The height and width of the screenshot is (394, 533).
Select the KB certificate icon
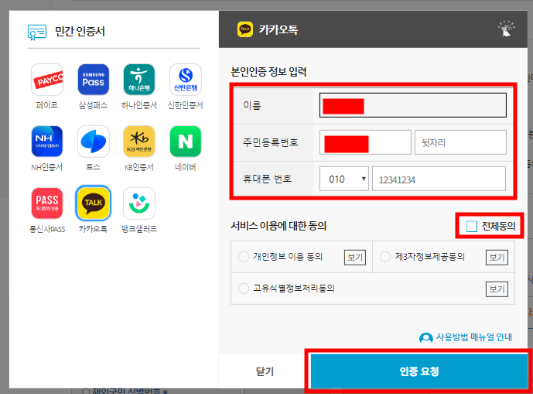tap(139, 141)
